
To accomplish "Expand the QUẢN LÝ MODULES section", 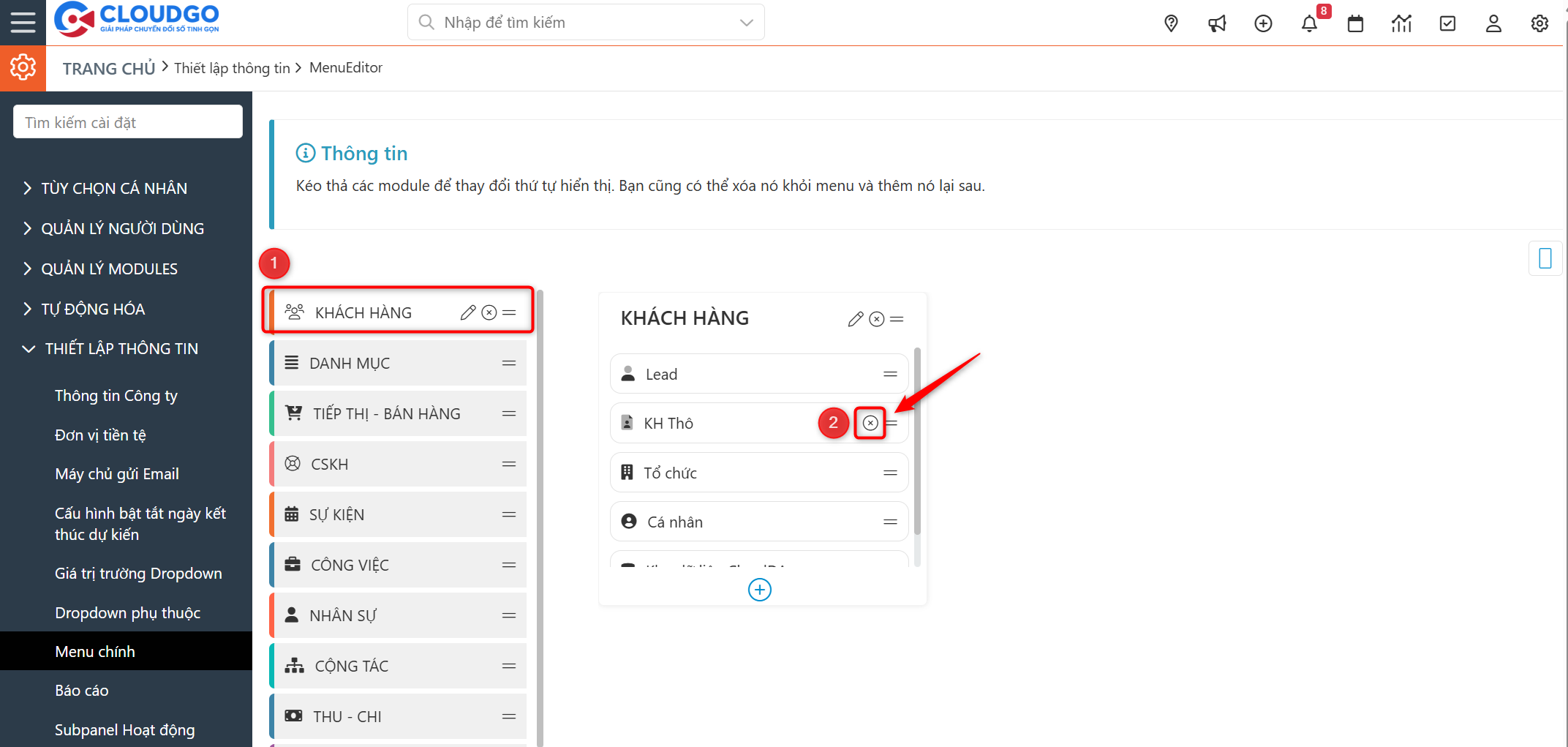I will 109,269.
